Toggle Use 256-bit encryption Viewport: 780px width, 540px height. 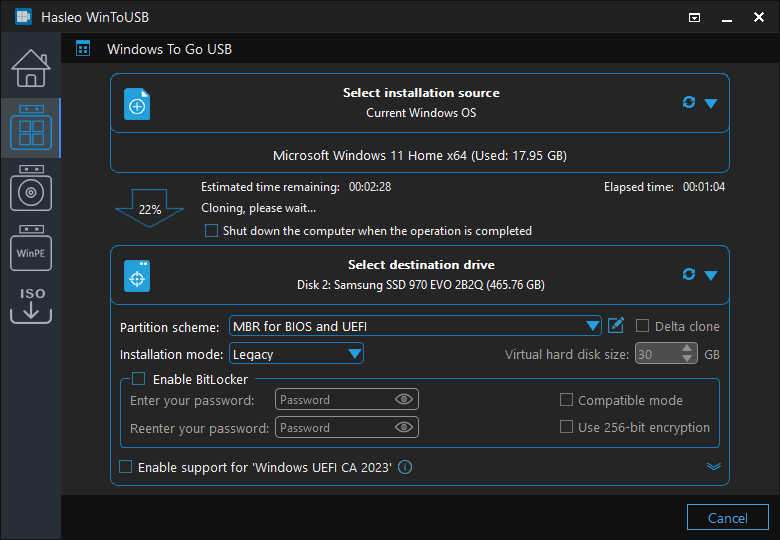pyautogui.click(x=566, y=427)
